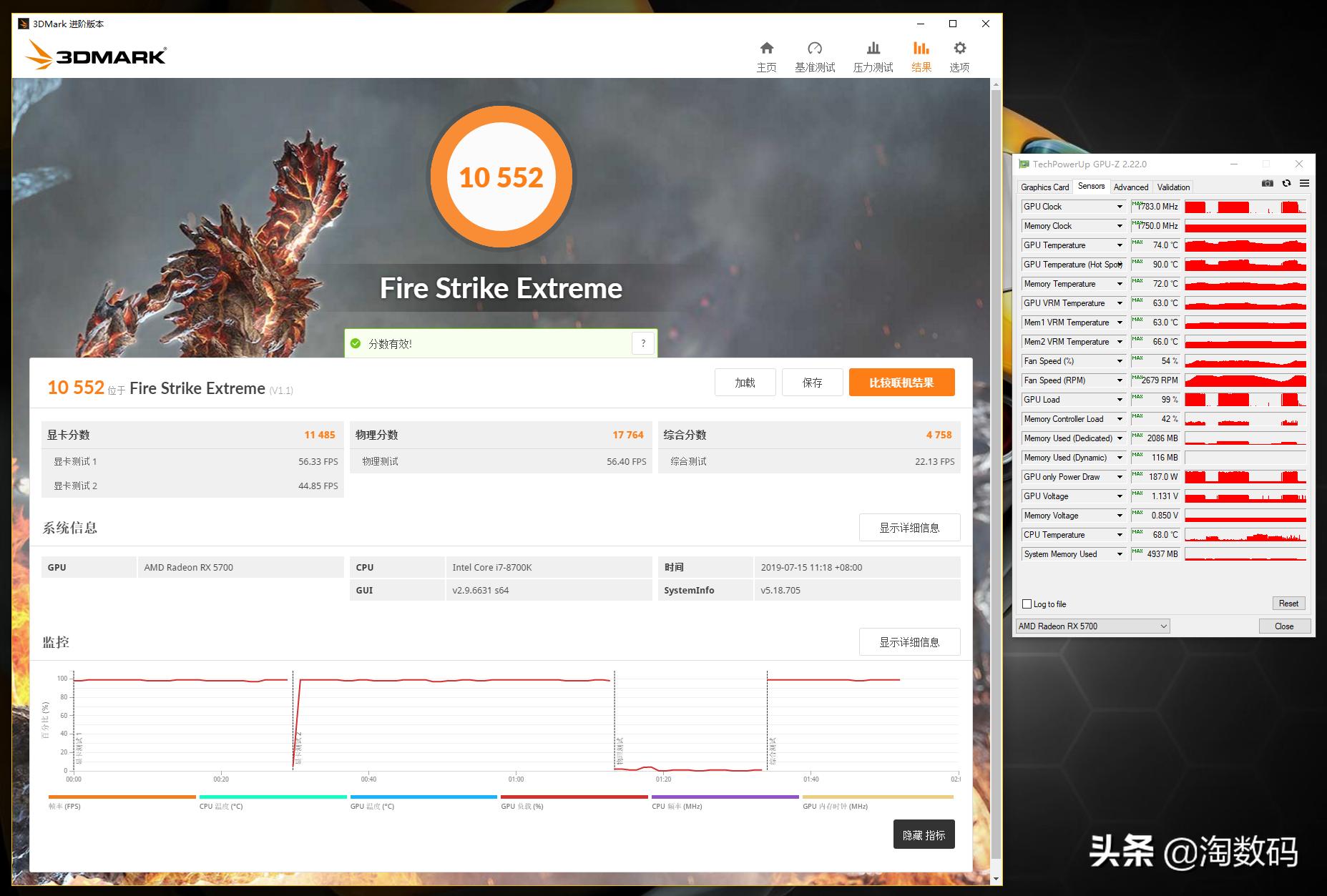Open the 选项 gear icon

(x=959, y=49)
